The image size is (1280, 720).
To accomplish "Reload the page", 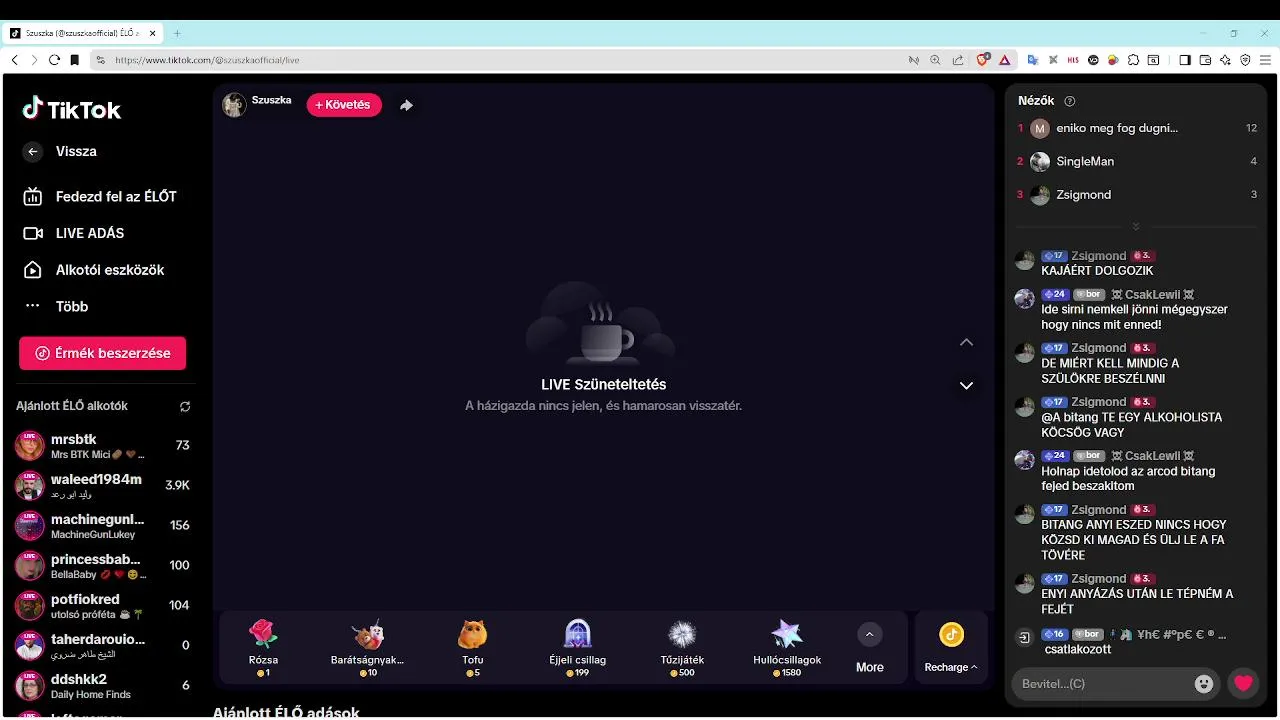I will [x=54, y=60].
